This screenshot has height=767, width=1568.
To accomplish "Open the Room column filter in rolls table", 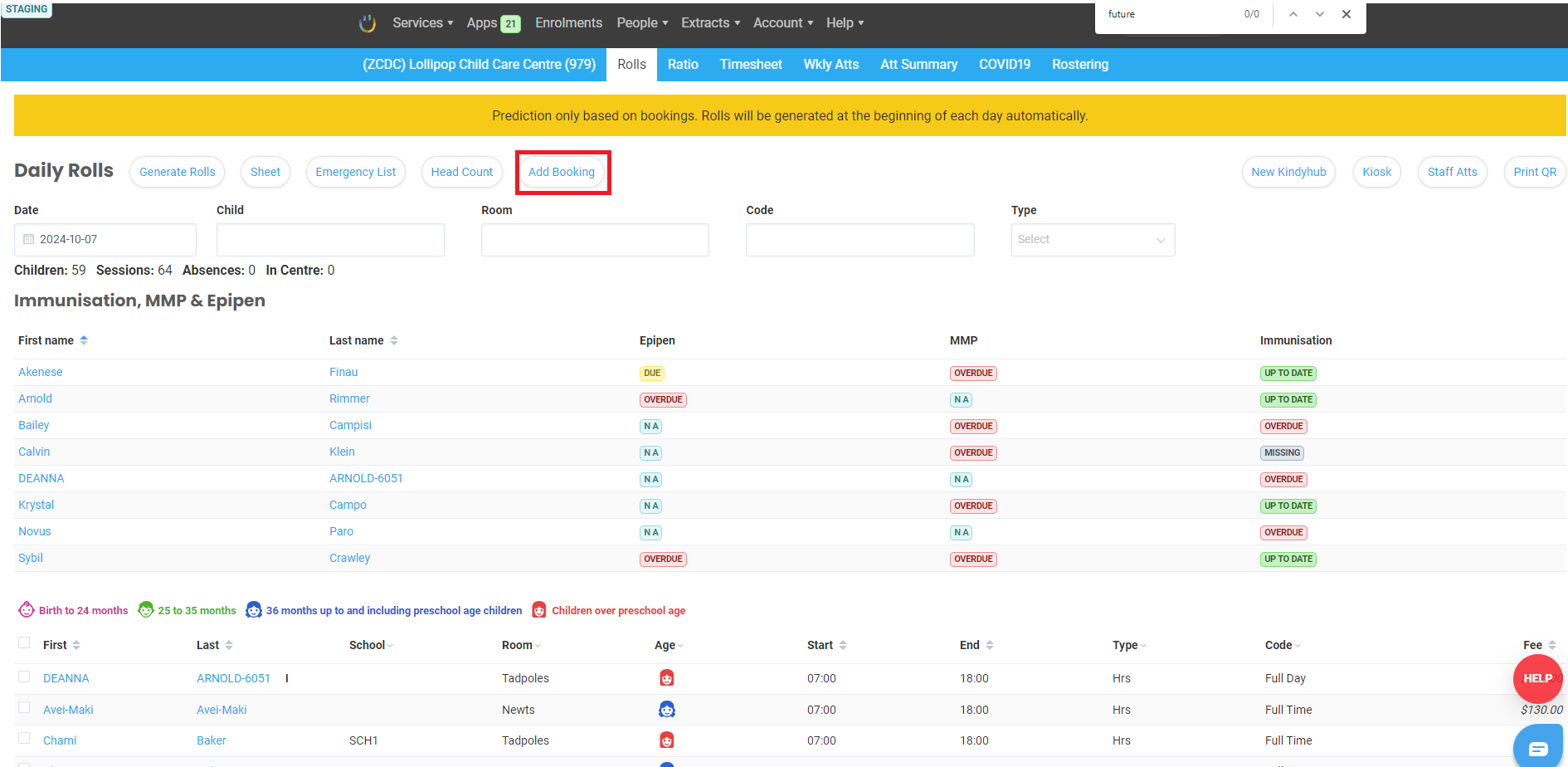I will [538, 646].
